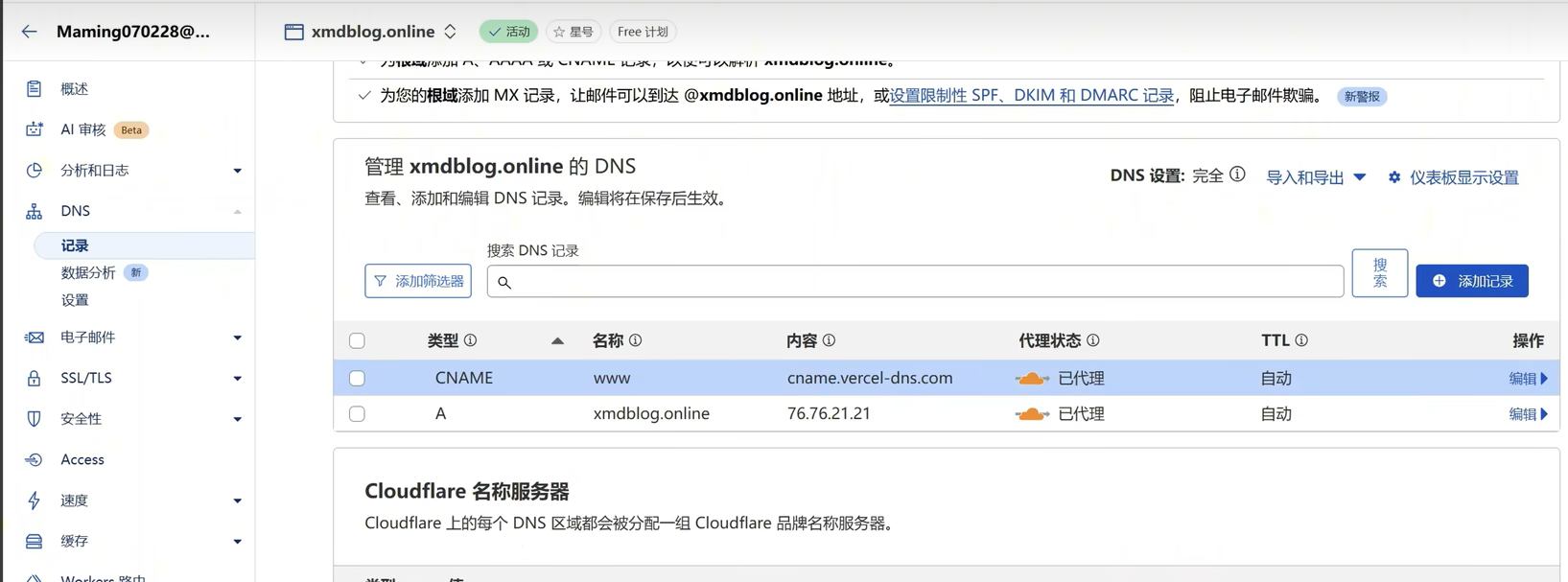Tick checkbox for A xmdblog.online record

click(357, 414)
